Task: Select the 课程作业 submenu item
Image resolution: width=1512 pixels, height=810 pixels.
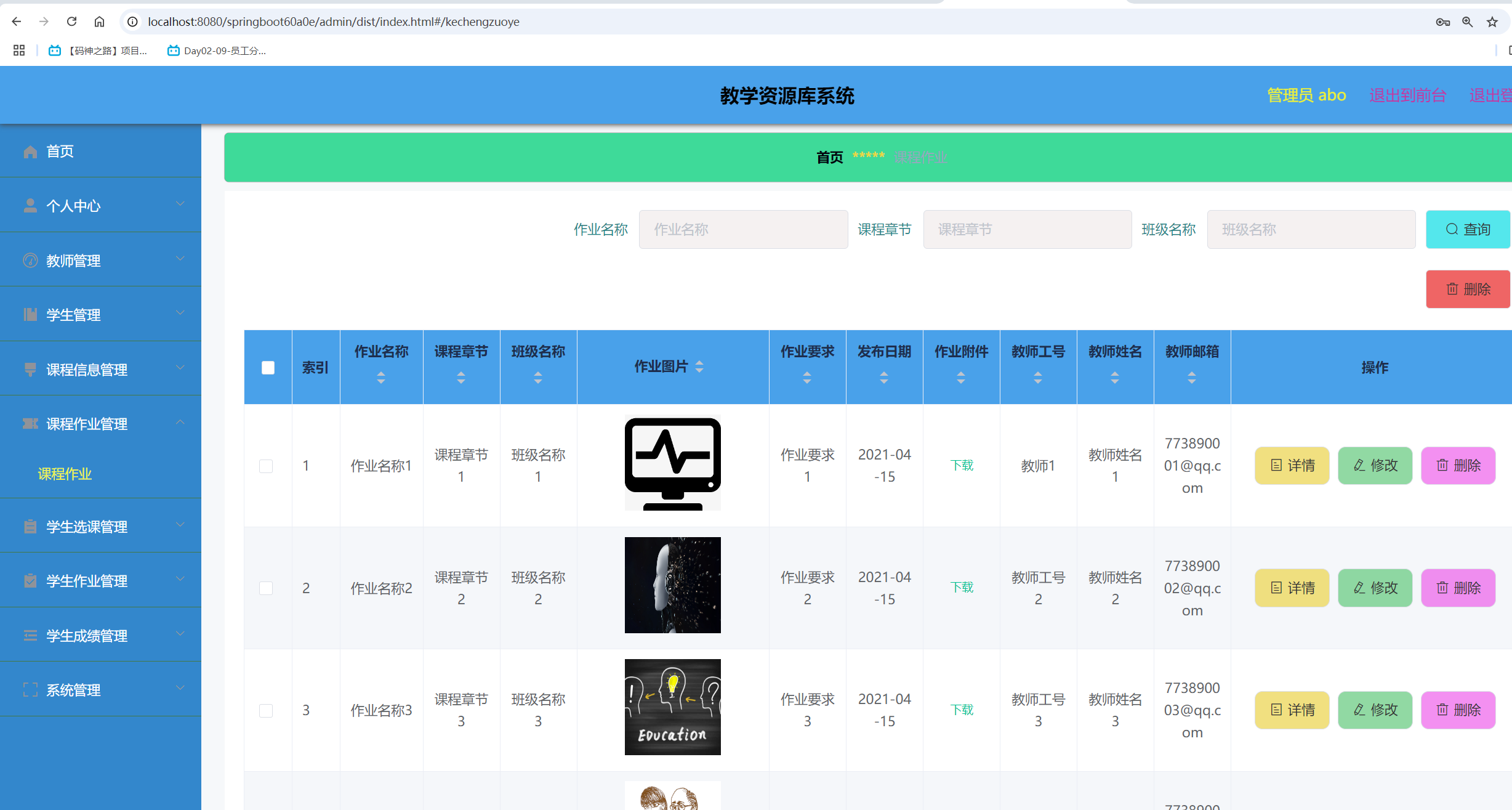Action: point(65,474)
